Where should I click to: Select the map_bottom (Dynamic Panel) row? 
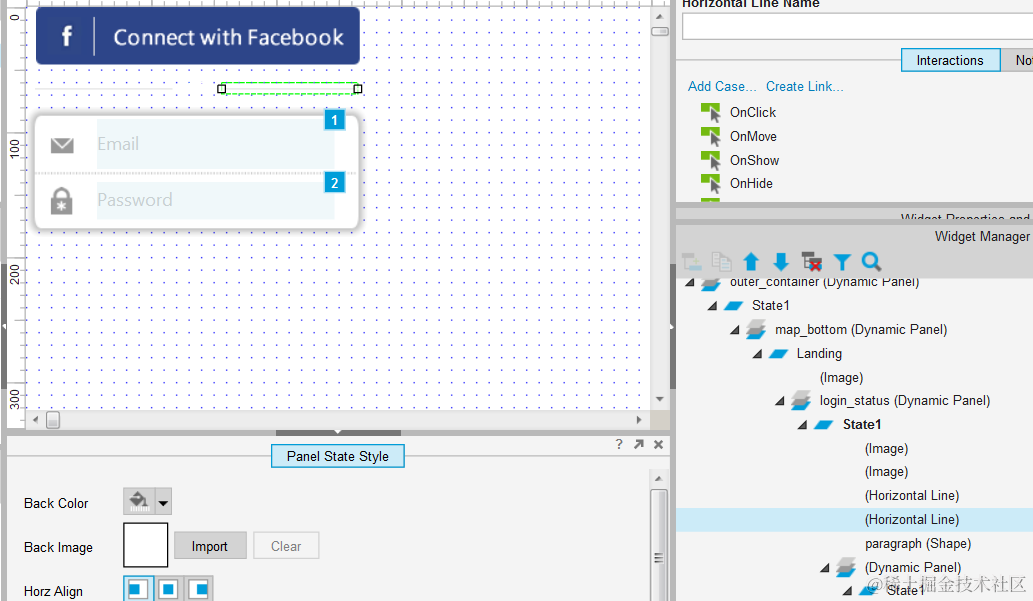coord(861,329)
